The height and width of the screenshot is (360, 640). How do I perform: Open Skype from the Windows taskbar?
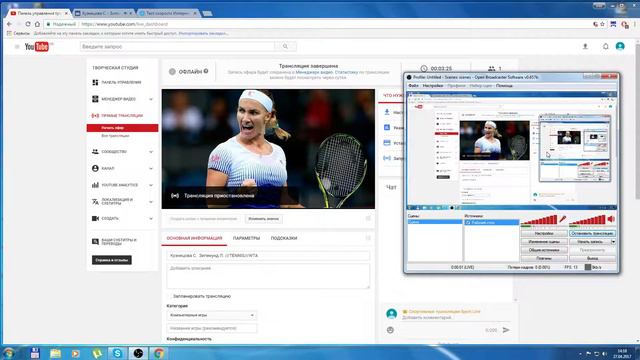tap(117, 353)
